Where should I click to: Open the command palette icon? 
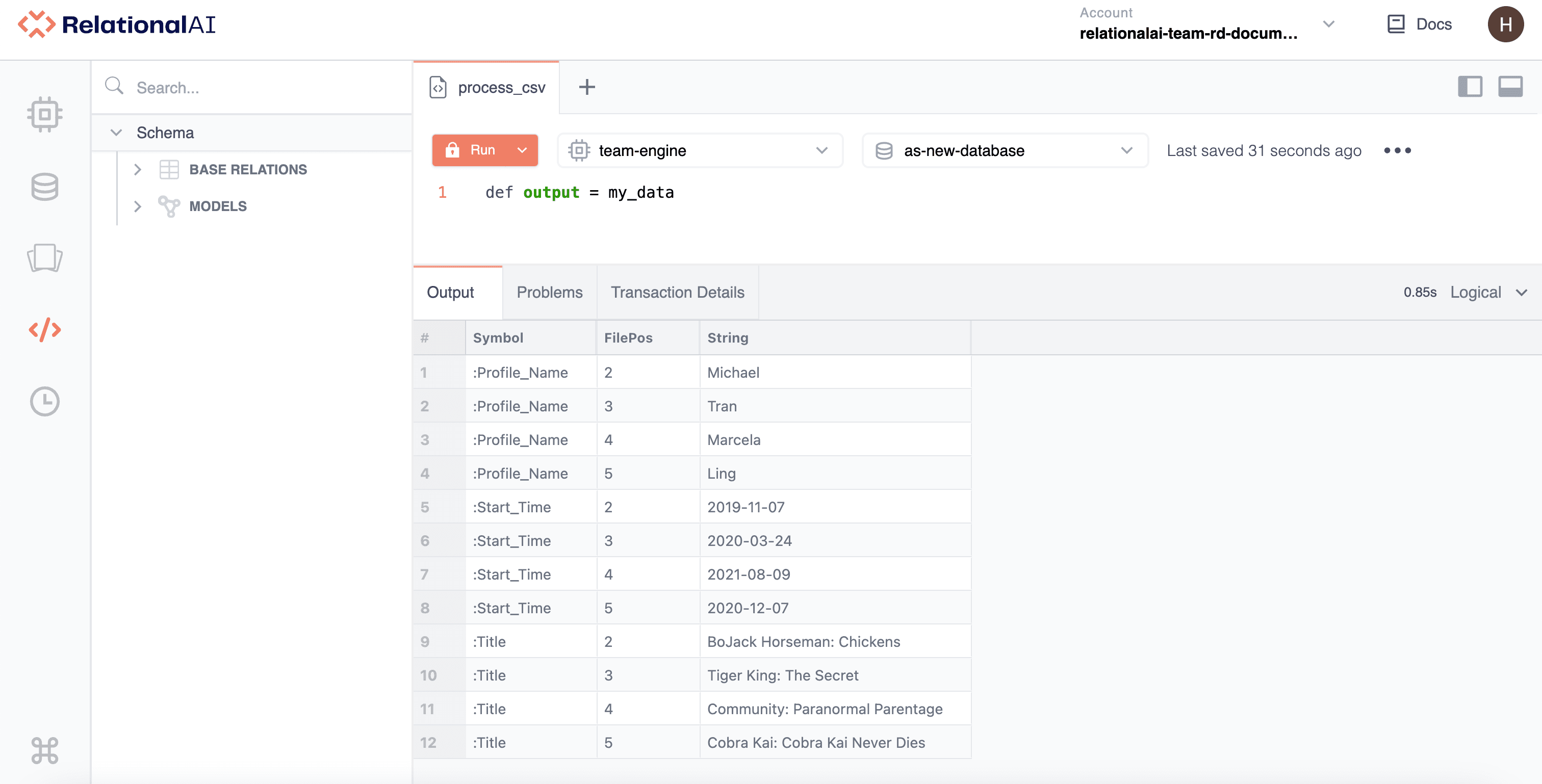point(45,750)
